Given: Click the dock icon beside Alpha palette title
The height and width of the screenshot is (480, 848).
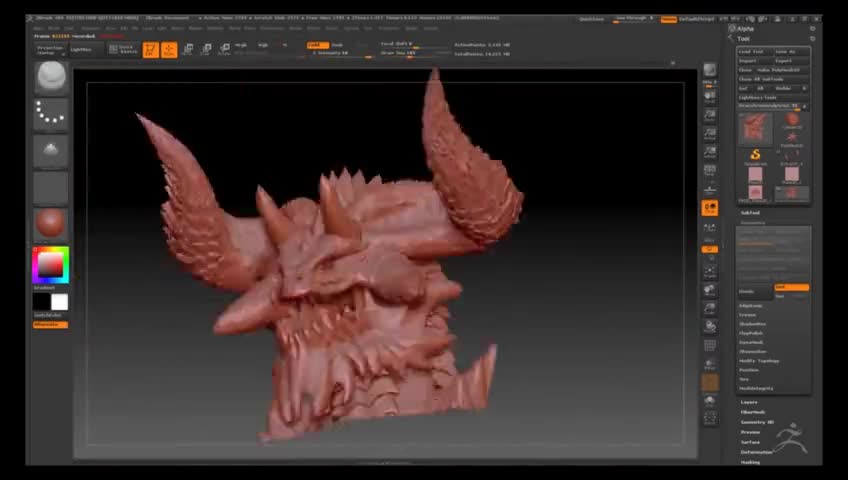Looking at the screenshot, I should point(812,29).
